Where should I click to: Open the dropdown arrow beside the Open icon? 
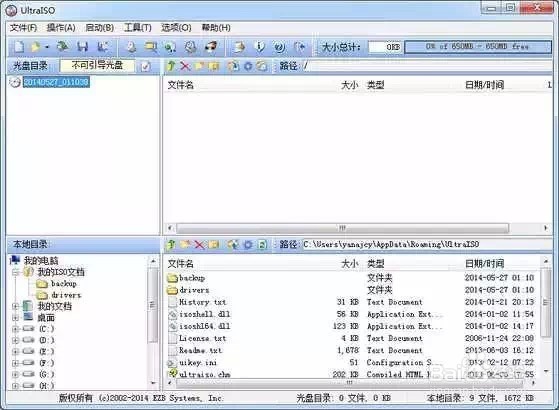click(x=47, y=47)
